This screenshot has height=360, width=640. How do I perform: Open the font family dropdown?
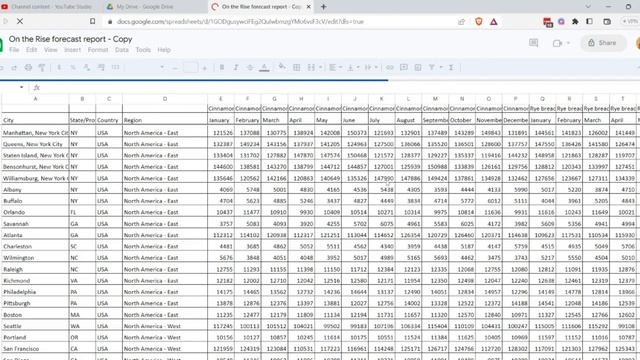click(145, 68)
